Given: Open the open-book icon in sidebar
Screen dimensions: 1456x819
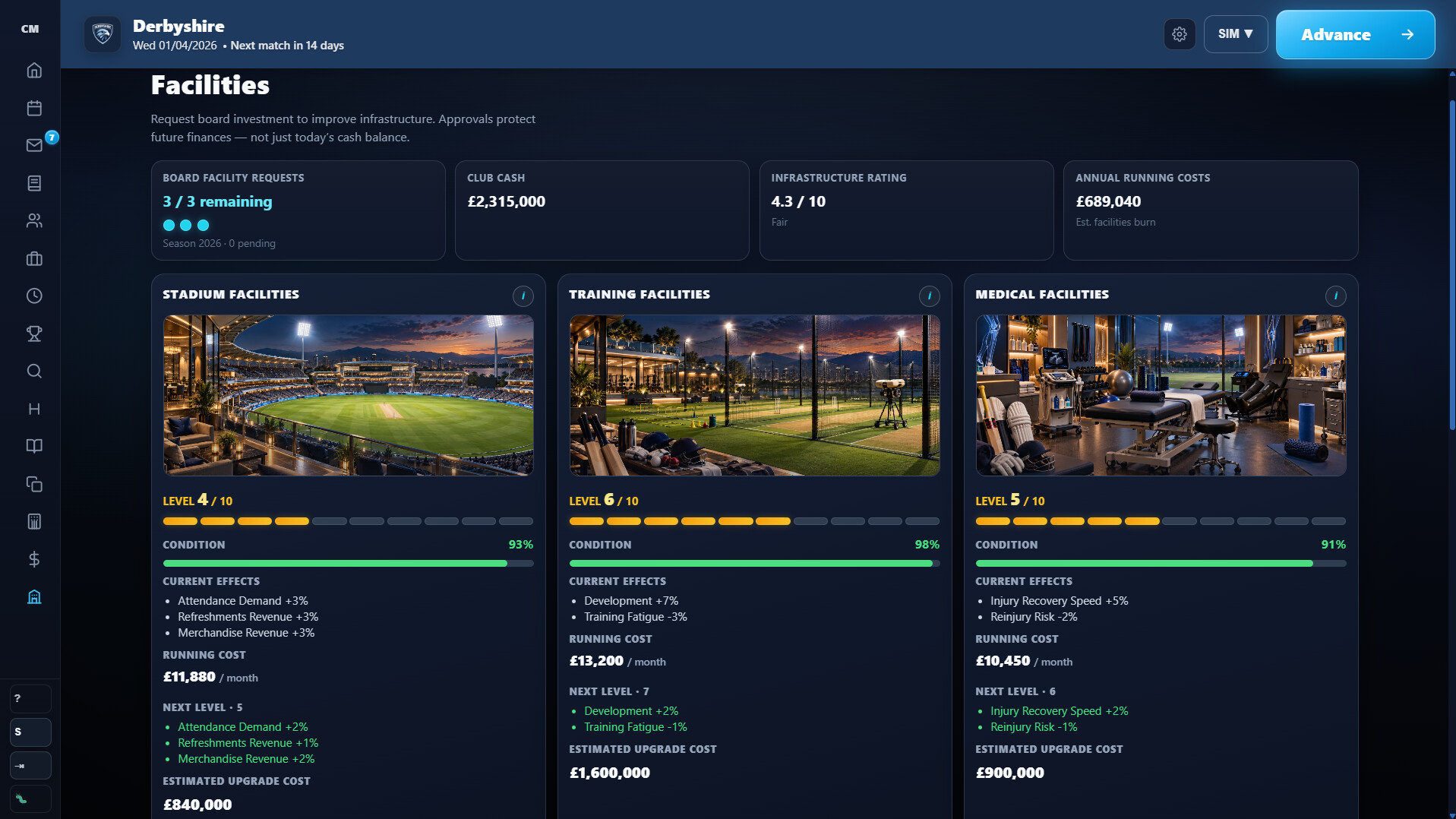Looking at the screenshot, I should (34, 446).
